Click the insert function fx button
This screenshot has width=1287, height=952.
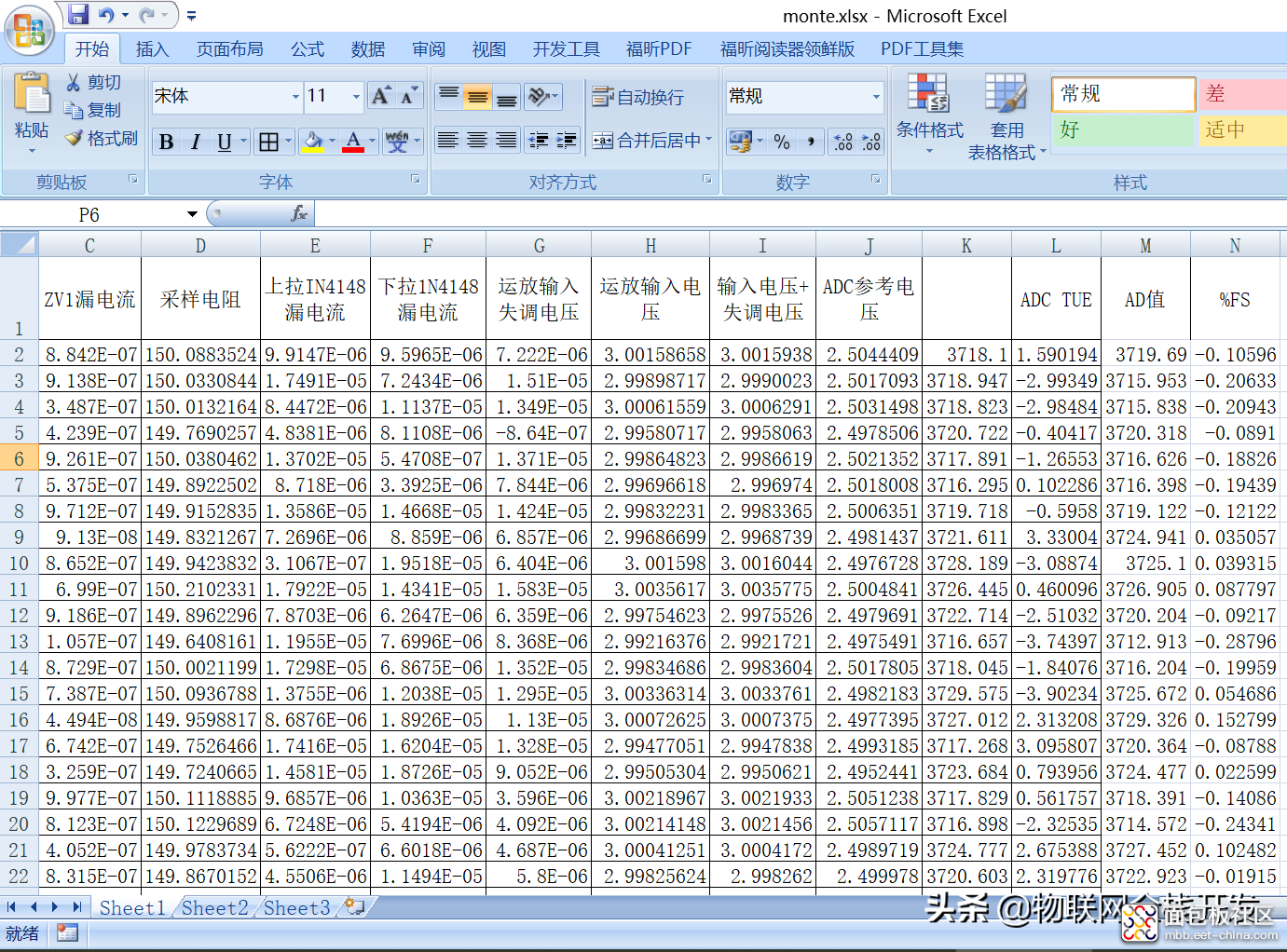tap(299, 214)
